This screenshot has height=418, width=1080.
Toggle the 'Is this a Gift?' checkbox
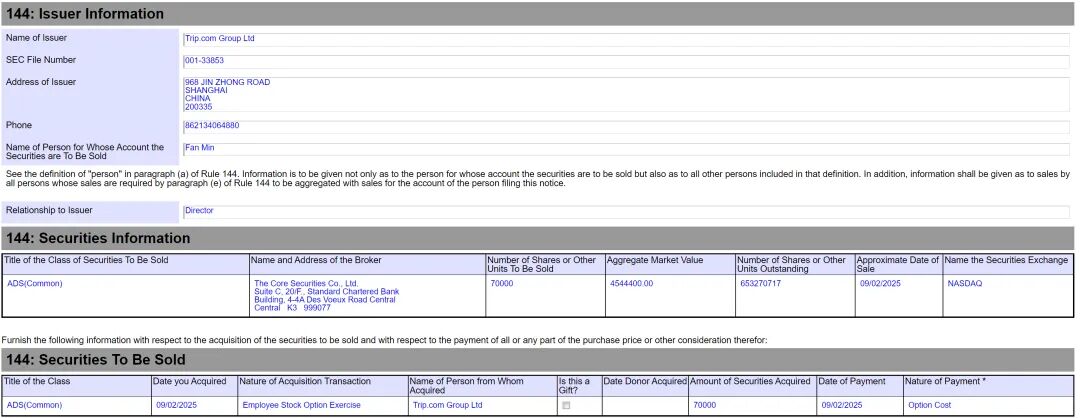566,406
